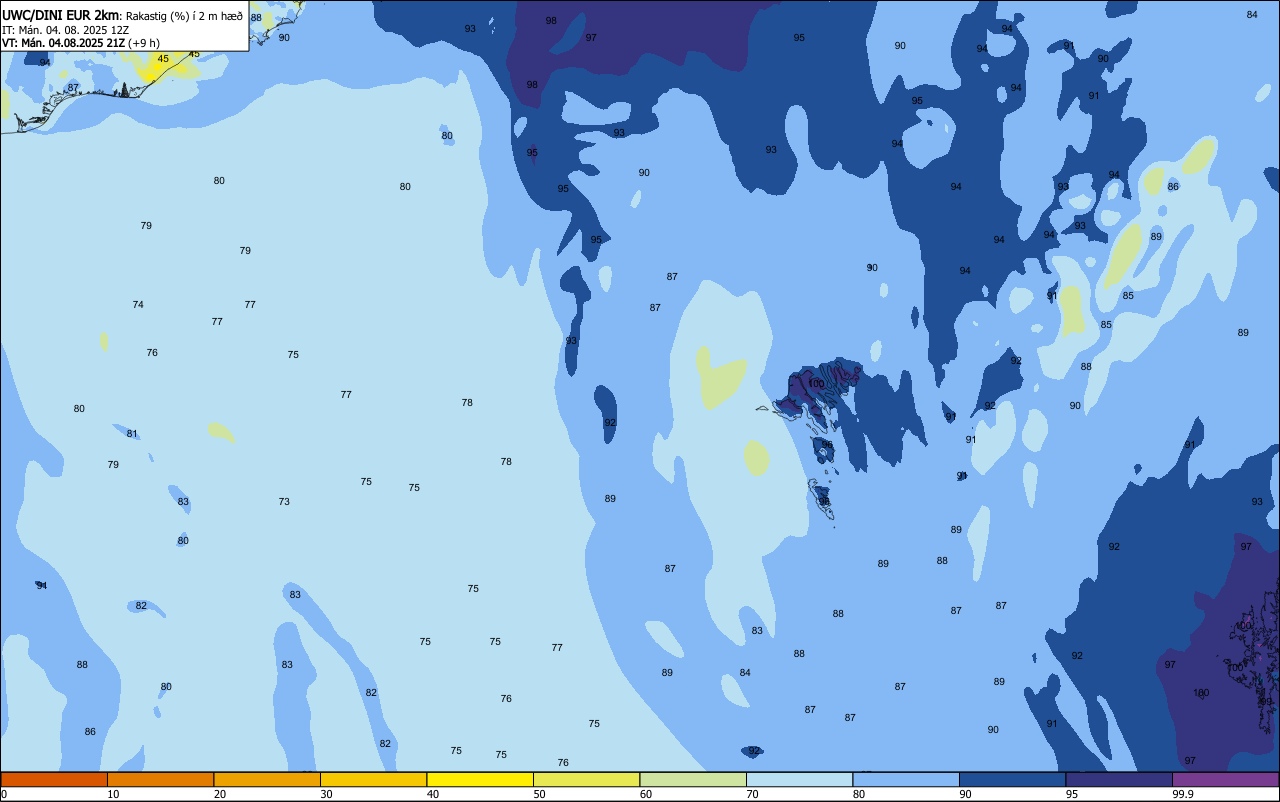Click the pale blue 70–80 legend swatch
This screenshot has width=1280, height=802.
[799, 780]
